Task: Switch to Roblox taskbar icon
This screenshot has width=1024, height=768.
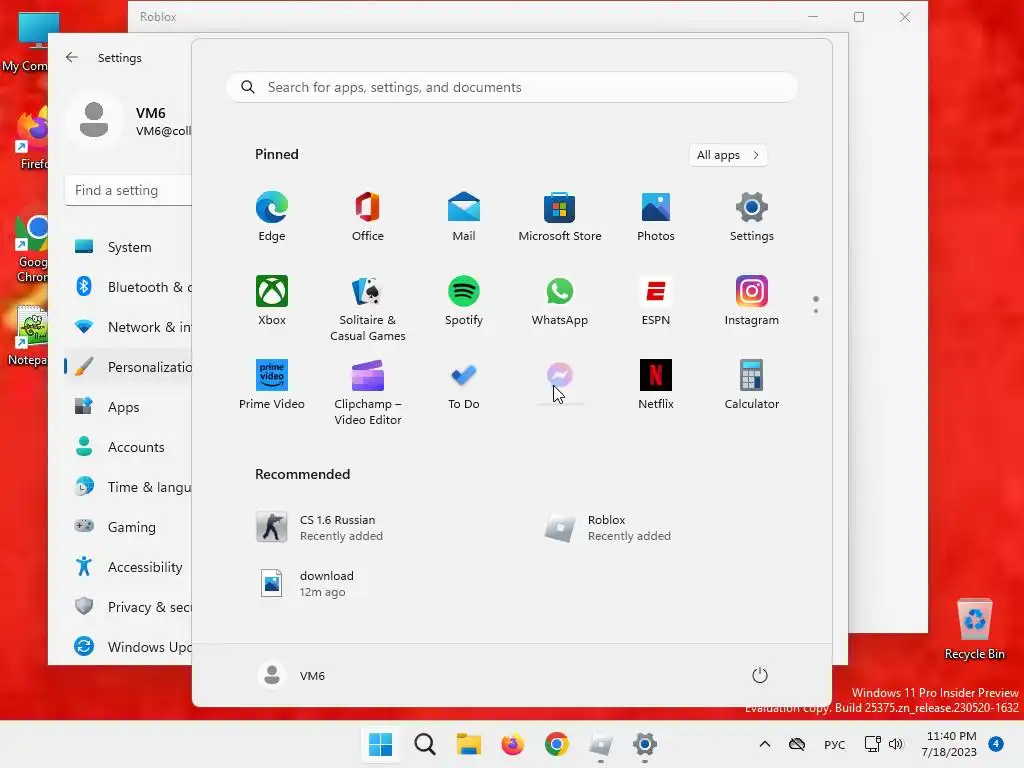Action: [601, 744]
